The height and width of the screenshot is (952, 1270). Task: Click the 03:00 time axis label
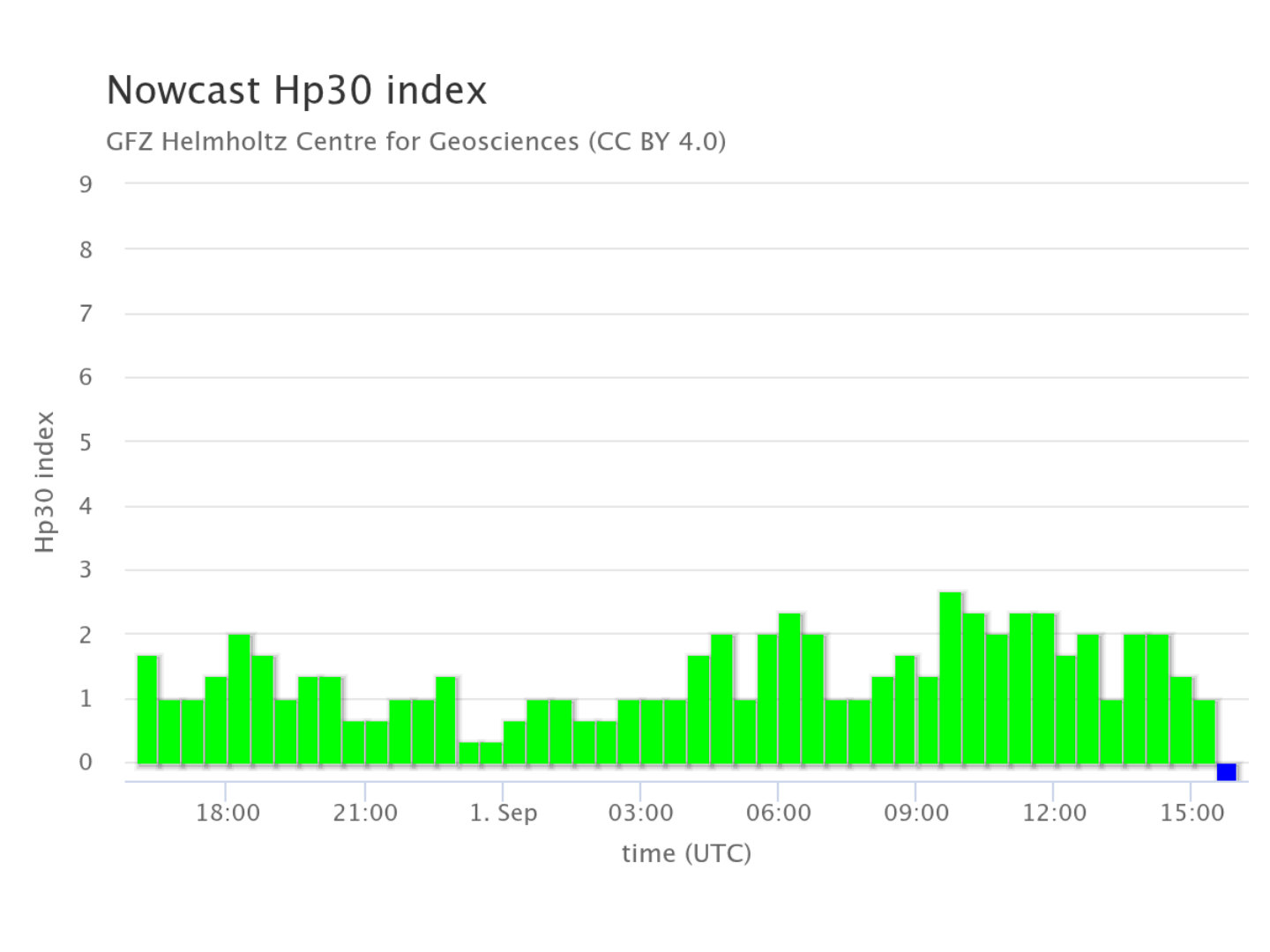click(x=641, y=813)
